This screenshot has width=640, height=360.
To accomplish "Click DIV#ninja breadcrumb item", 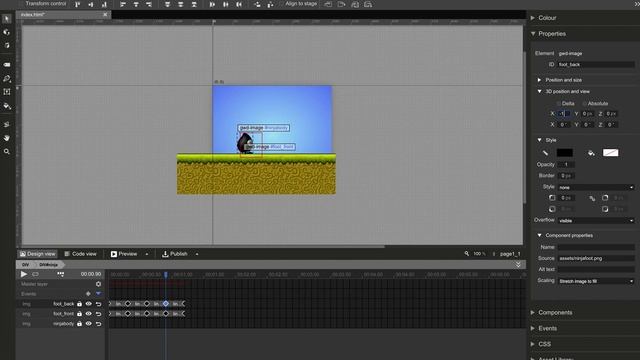I will coord(49,265).
